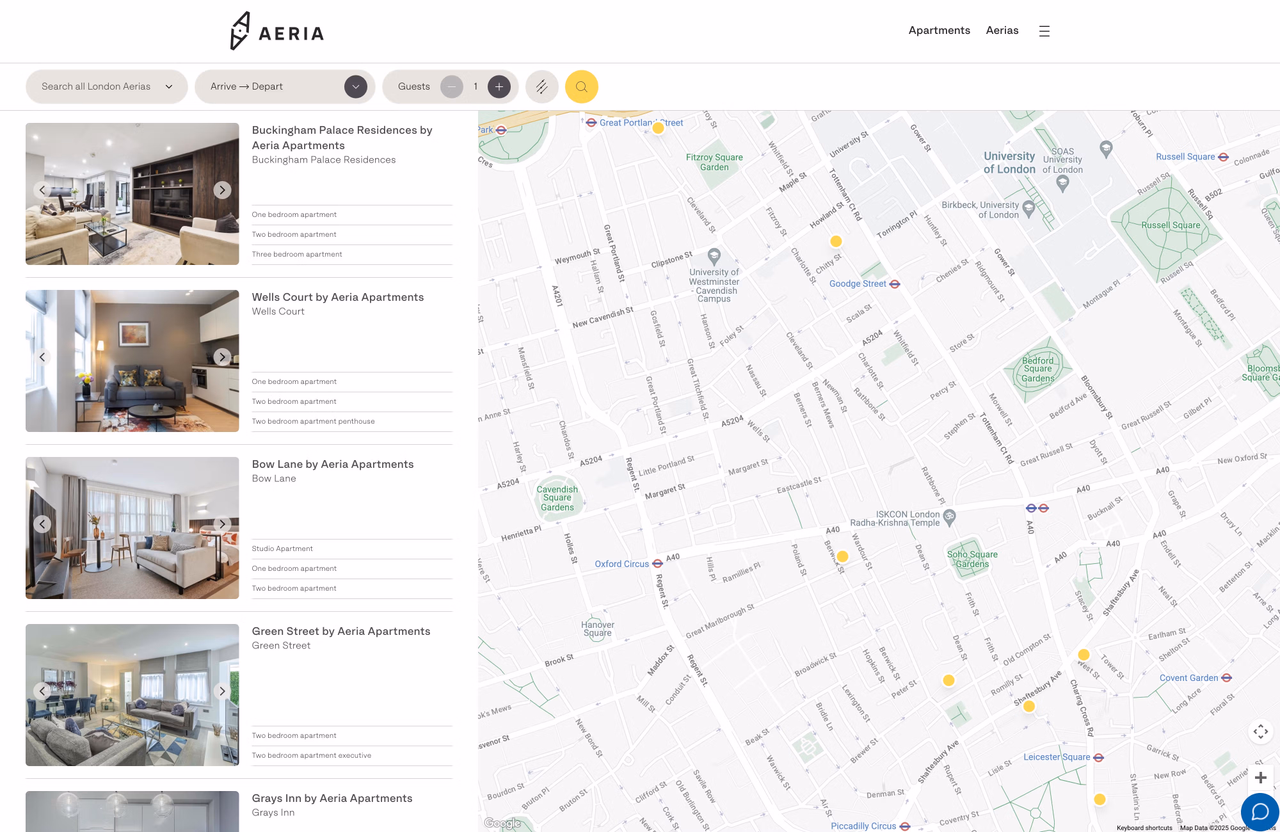
Task: Open Bow Lane by Aeria Apartments listing
Action: tap(332, 464)
